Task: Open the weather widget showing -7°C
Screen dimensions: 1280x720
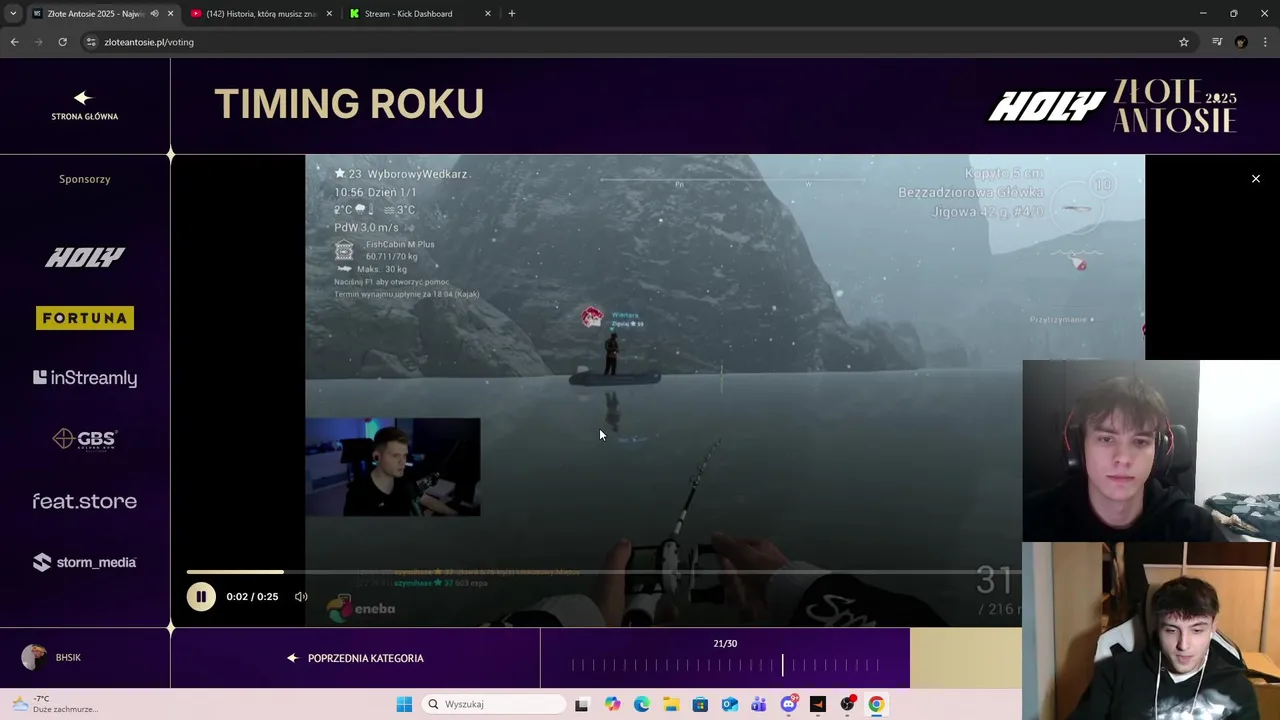Action: 55,704
